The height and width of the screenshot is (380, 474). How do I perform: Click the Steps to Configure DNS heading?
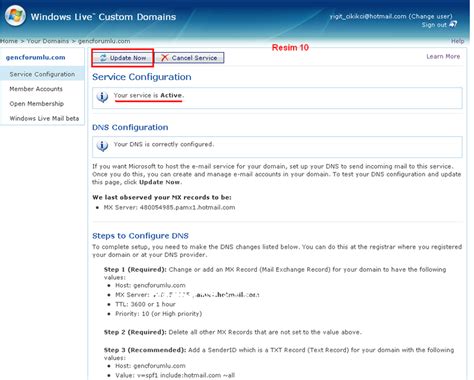pyautogui.click(x=140, y=236)
